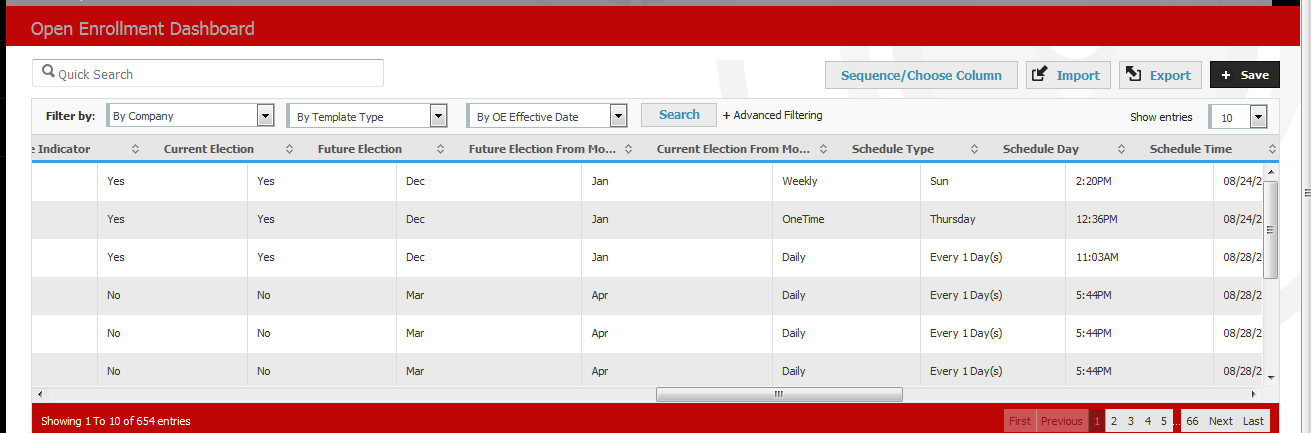Sort by Schedule Type column arrows

coord(974,149)
